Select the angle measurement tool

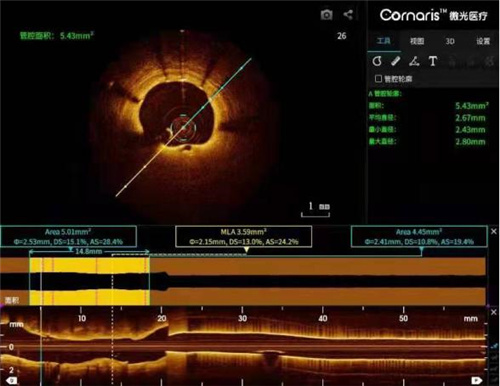414,61
